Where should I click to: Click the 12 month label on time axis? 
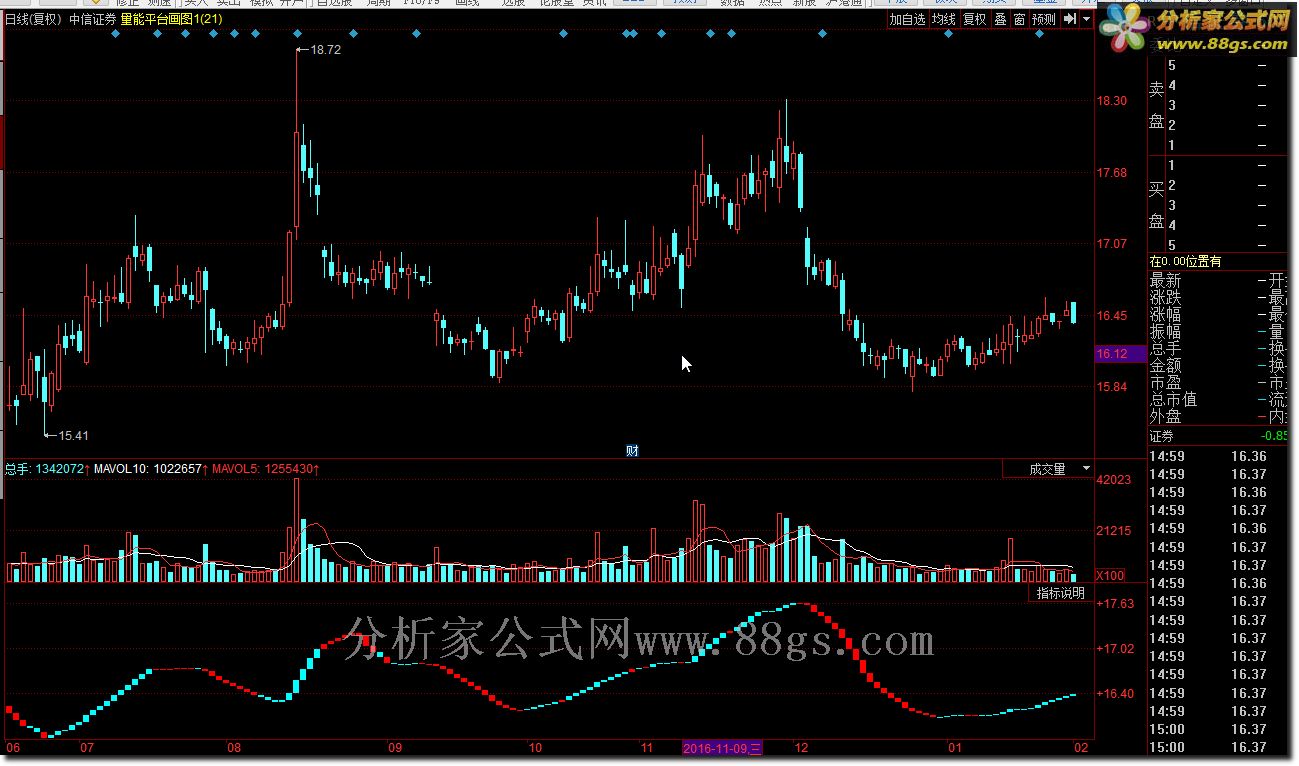tap(800, 748)
